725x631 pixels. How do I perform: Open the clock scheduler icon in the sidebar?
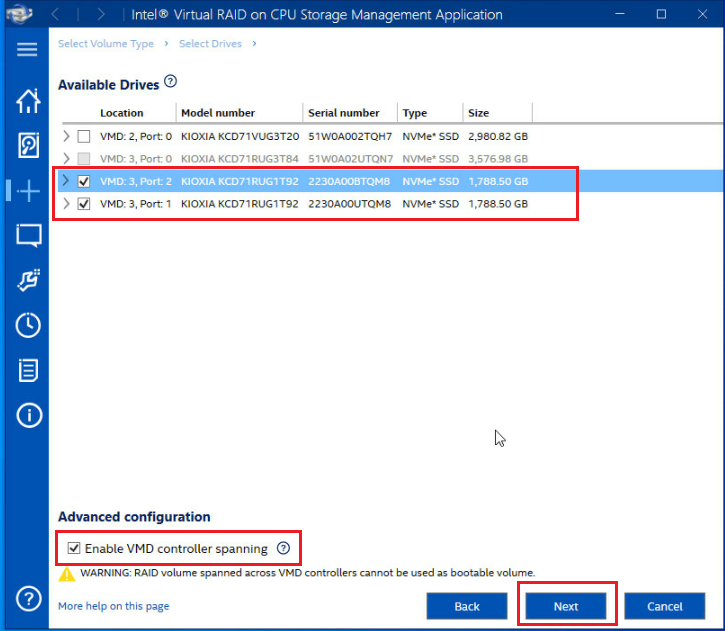(28, 325)
